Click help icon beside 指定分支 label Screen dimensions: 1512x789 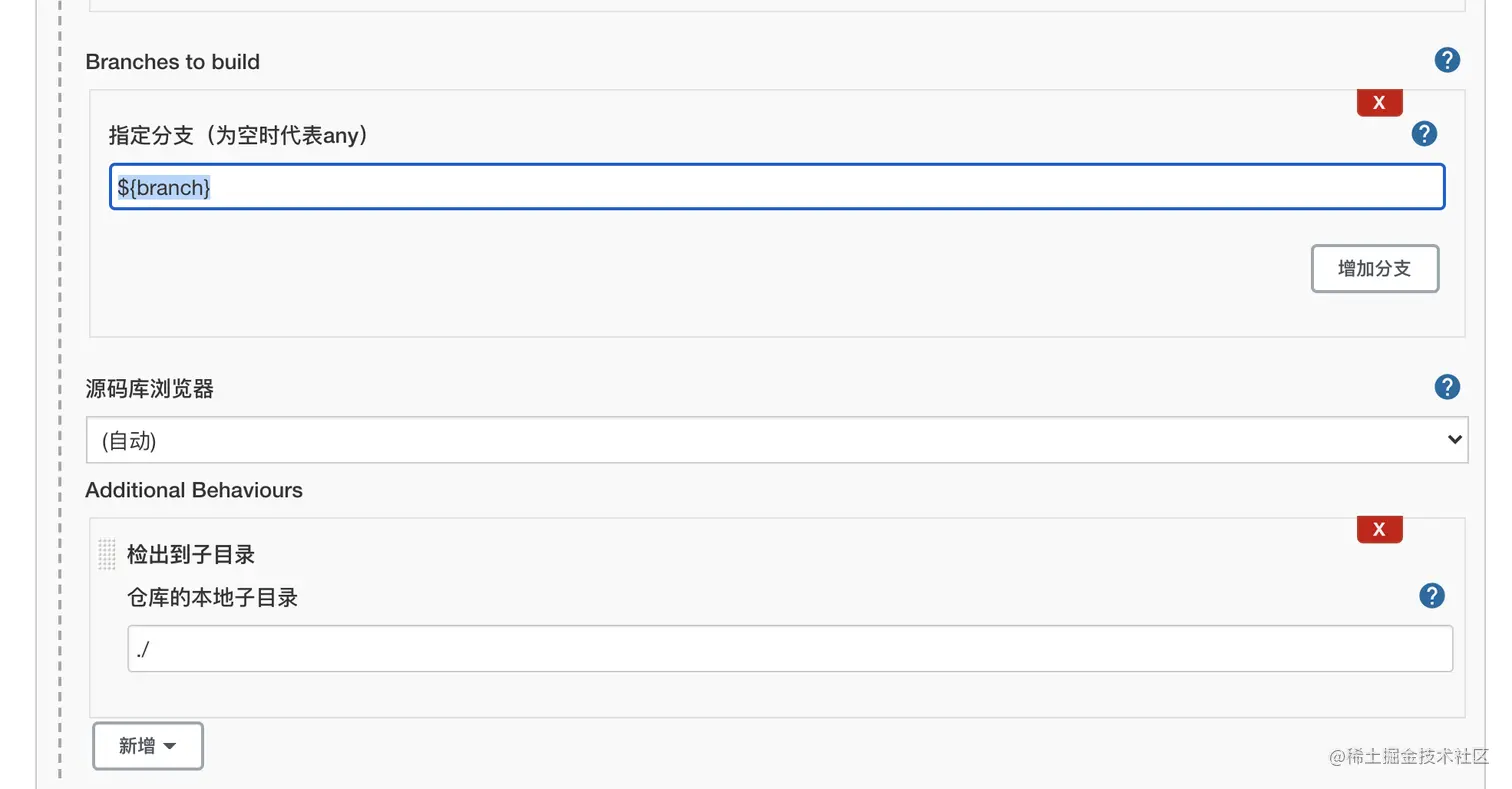click(x=1424, y=134)
